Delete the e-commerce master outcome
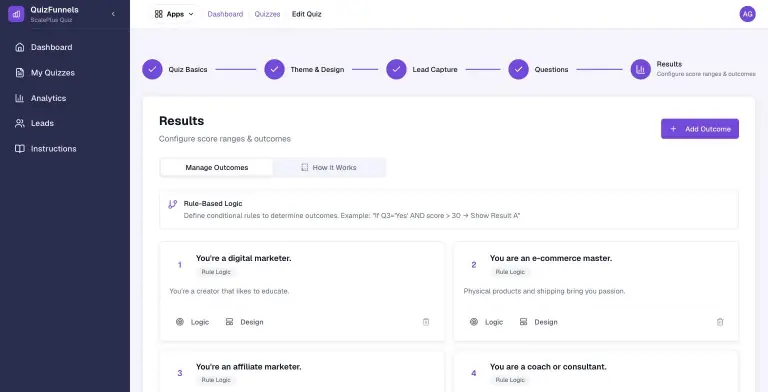 720,322
